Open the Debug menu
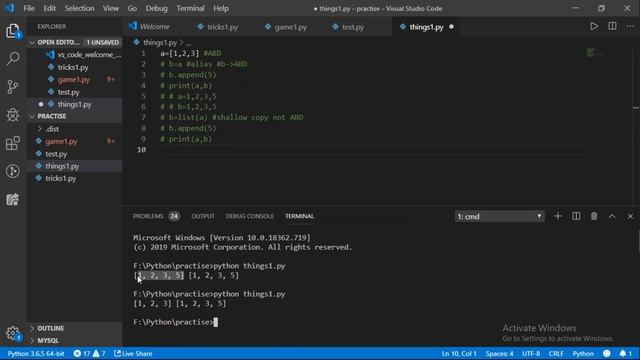 (156, 8)
